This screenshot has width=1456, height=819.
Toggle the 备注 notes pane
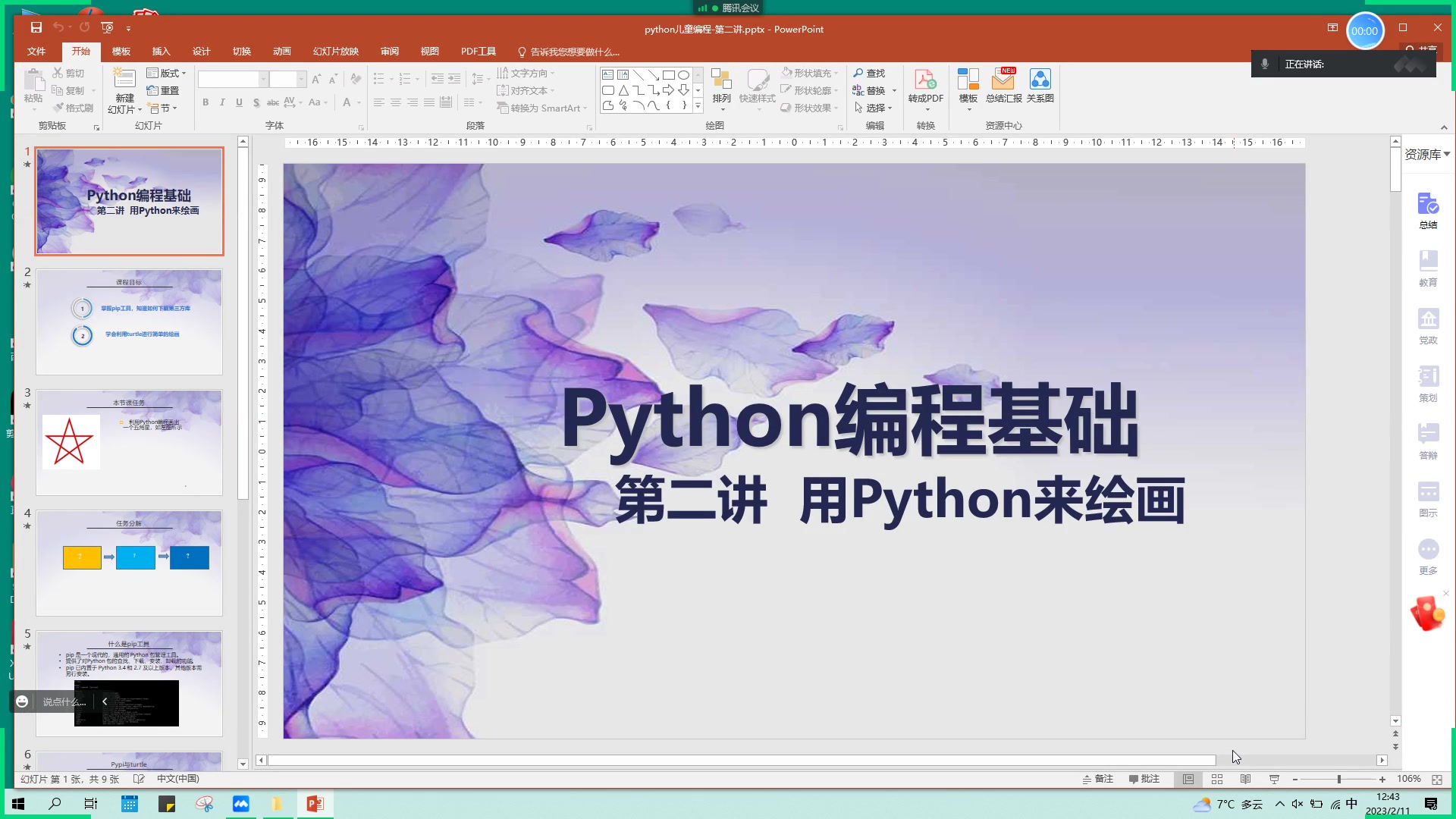pos(1098,779)
